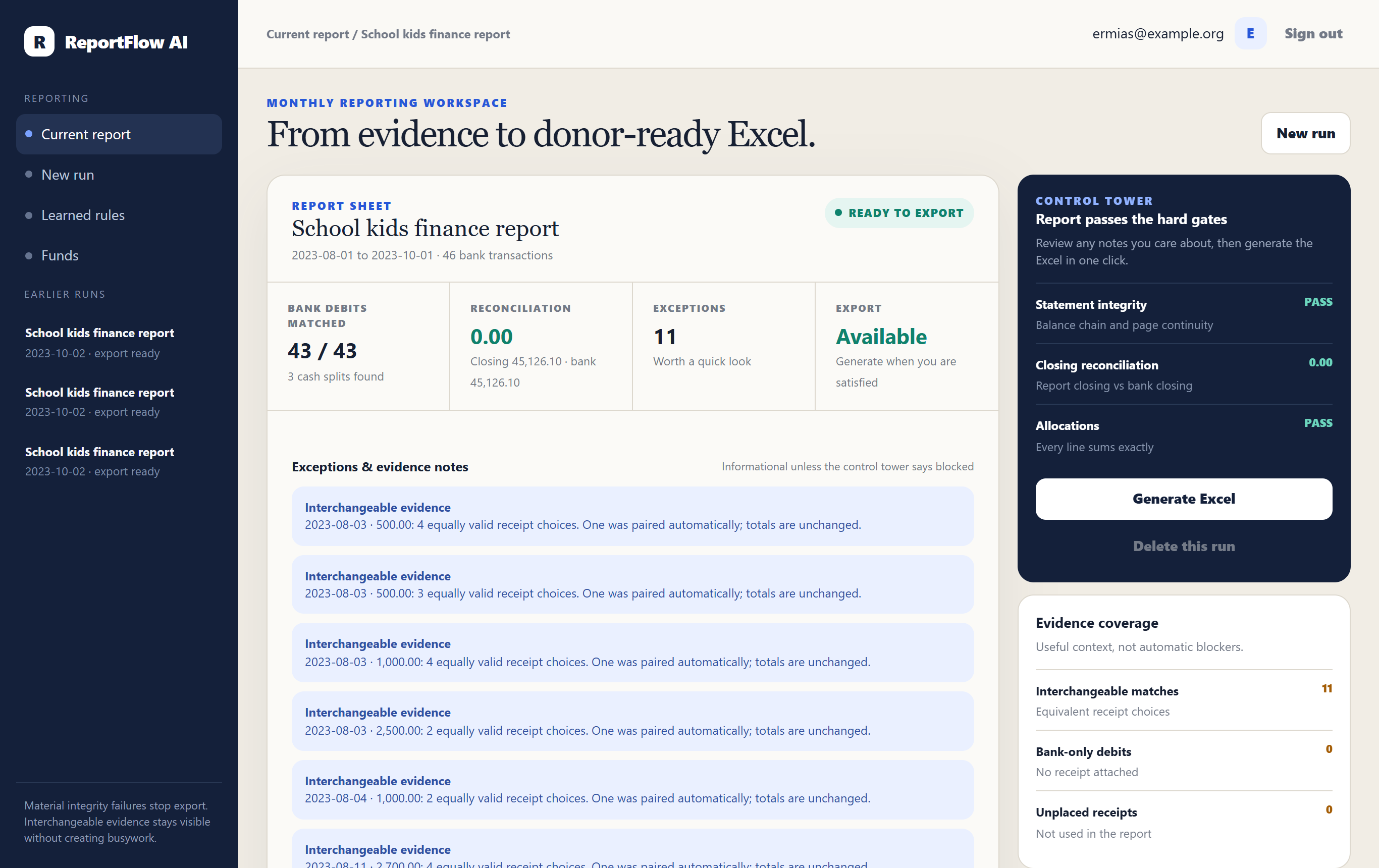Click the date range 2023-08-01 to 2023-10-01 line
This screenshot has width=1379, height=868.
click(422, 255)
